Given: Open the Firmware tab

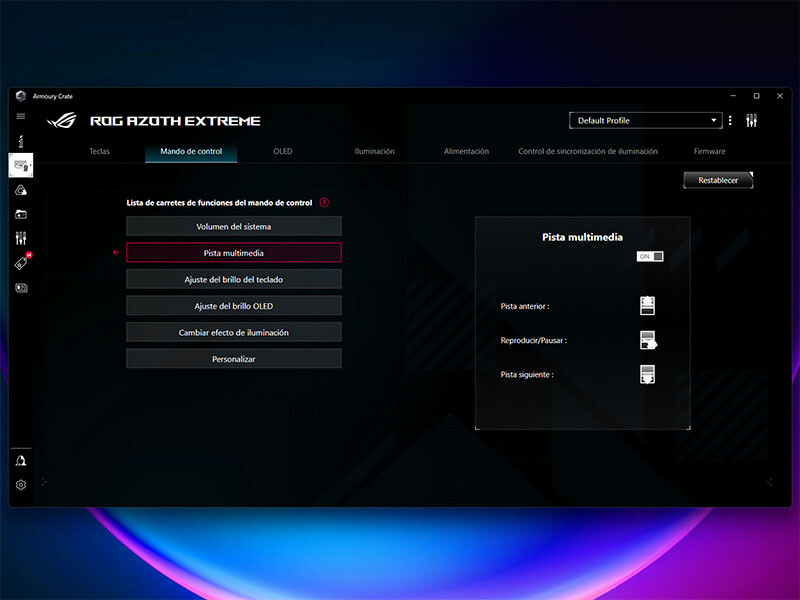Looking at the screenshot, I should click(x=710, y=151).
